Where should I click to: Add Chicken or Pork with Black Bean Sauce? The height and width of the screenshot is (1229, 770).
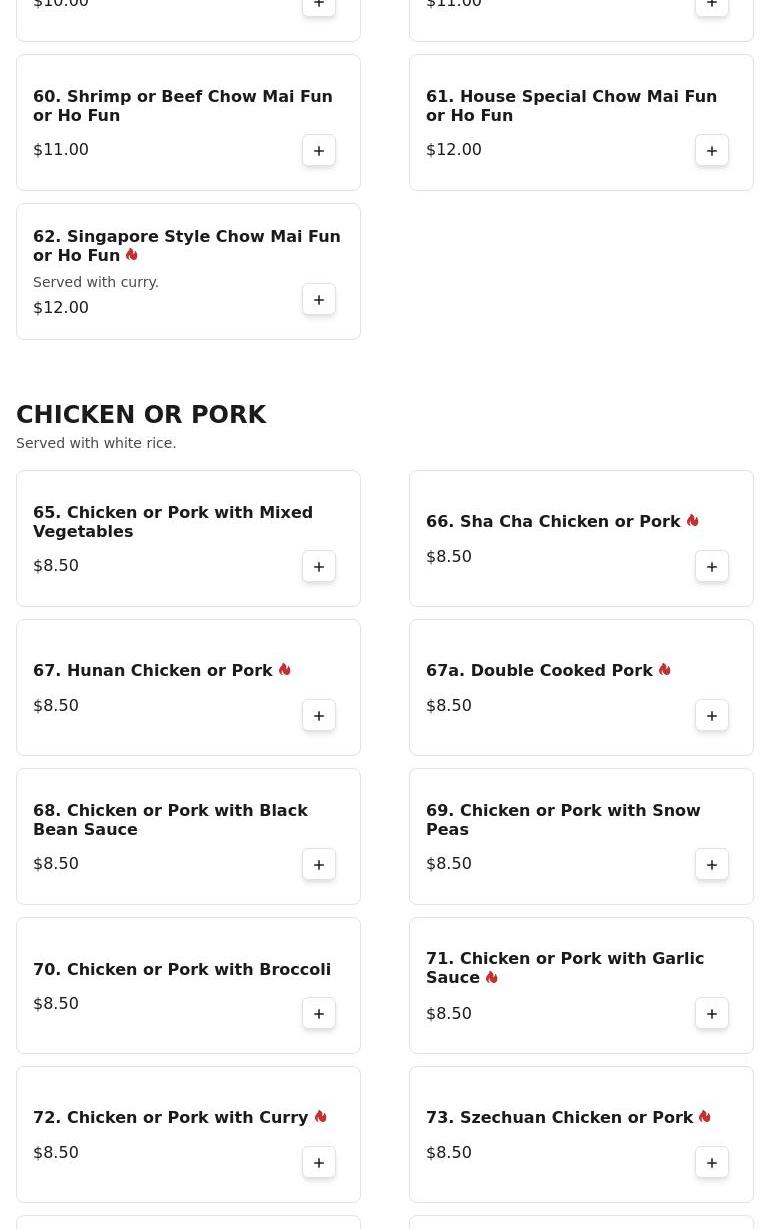pyautogui.click(x=319, y=865)
